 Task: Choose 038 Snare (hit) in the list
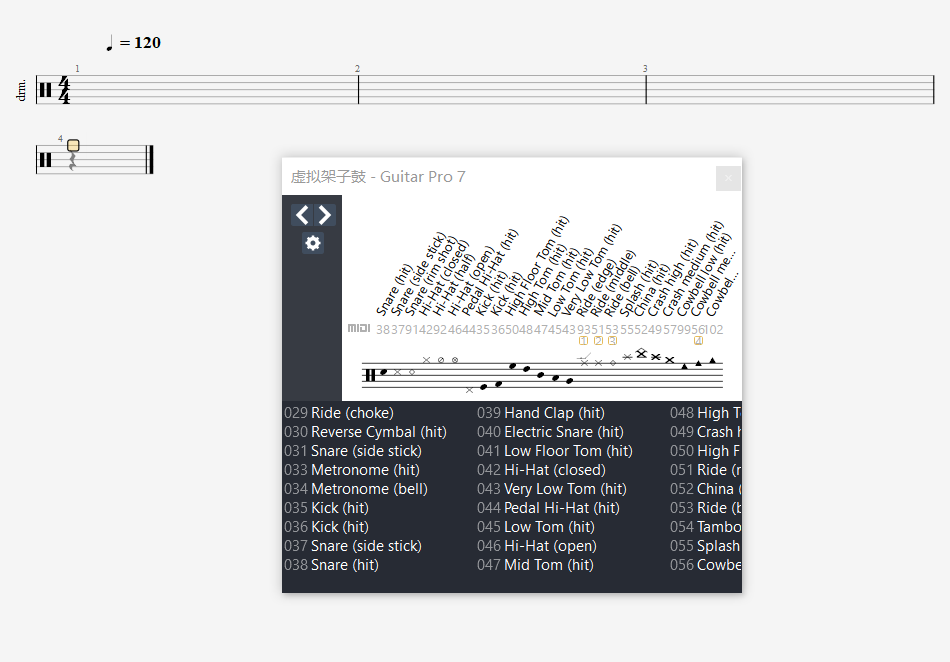331,565
